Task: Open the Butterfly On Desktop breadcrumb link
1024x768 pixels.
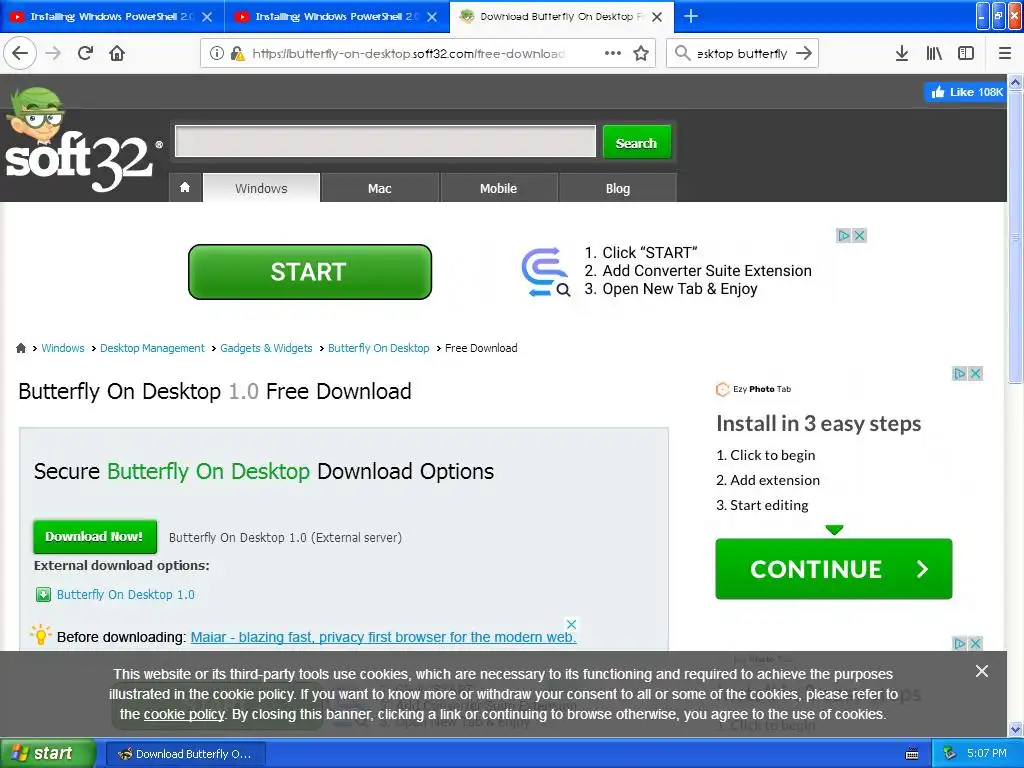Action: [x=379, y=348]
